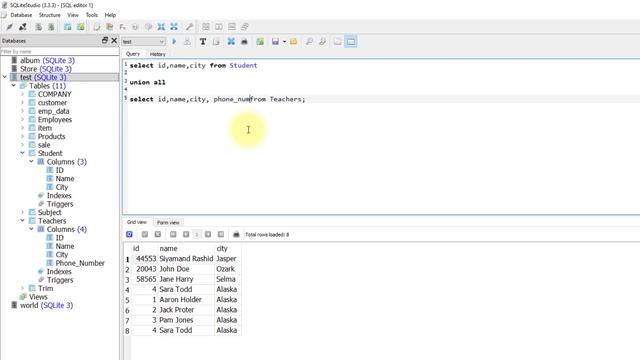Select the world (SQLite 3) database
The width and height of the screenshot is (640, 360).
(x=47, y=305)
